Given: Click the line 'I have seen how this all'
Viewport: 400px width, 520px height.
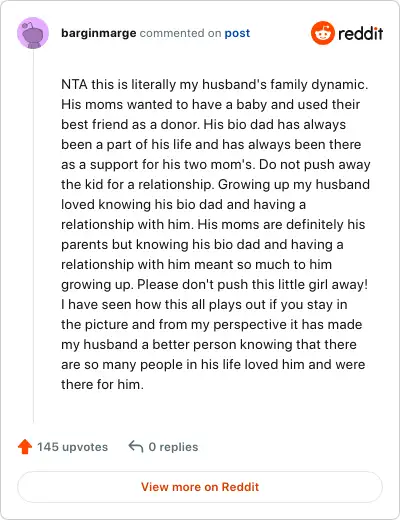Looking at the screenshot, I should pyautogui.click(x=204, y=304).
